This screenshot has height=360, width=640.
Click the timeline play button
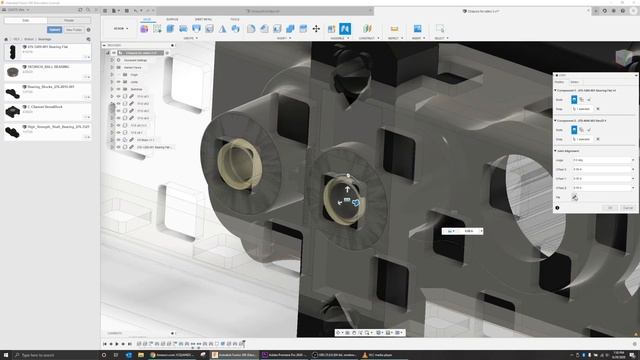117,344
